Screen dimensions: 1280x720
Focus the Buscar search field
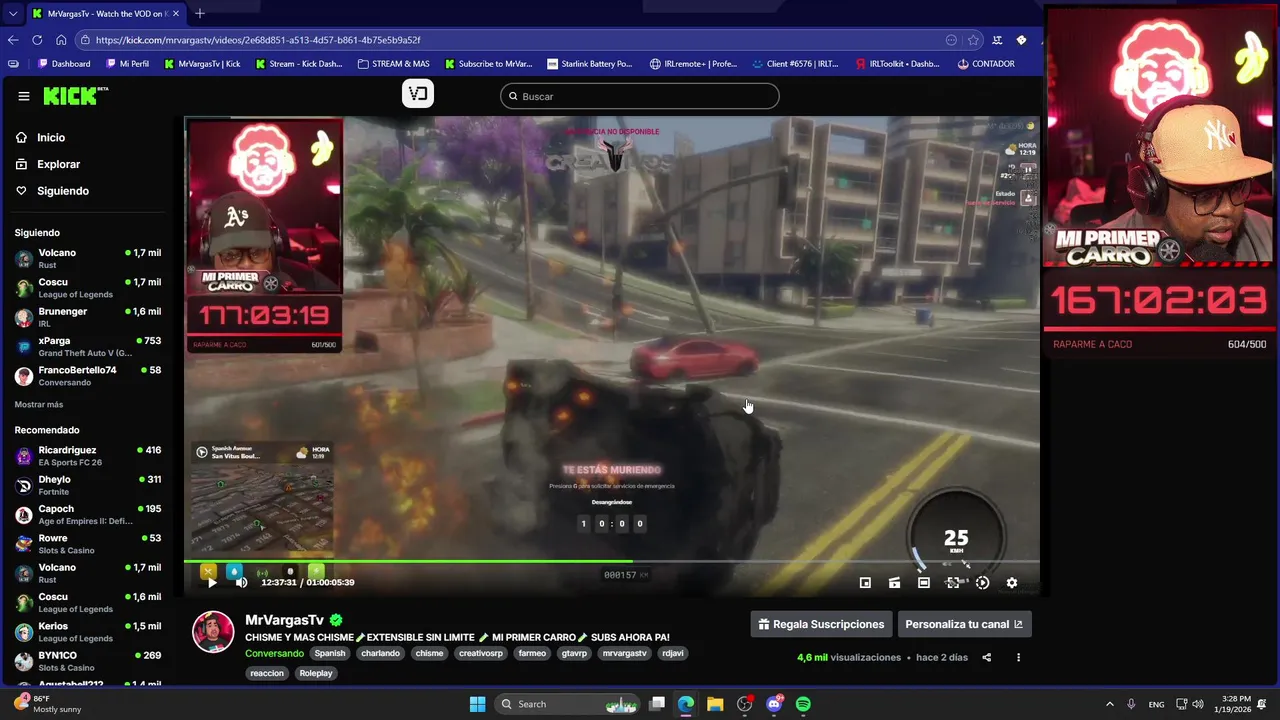(x=640, y=96)
